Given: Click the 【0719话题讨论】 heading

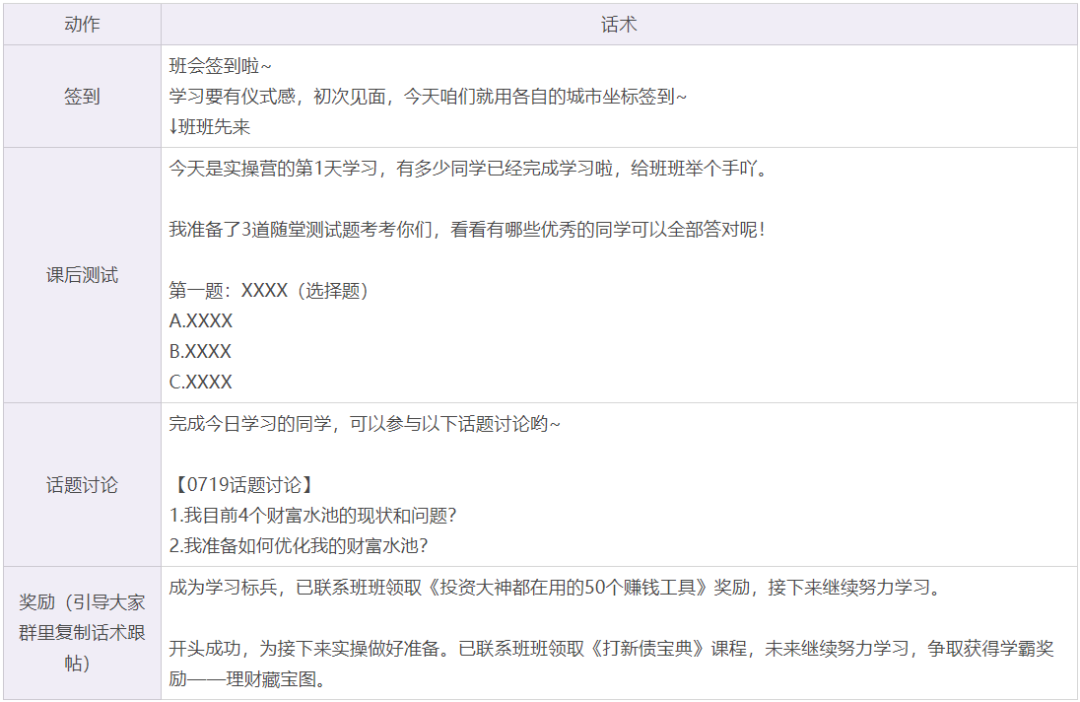Looking at the screenshot, I should (x=242, y=485).
